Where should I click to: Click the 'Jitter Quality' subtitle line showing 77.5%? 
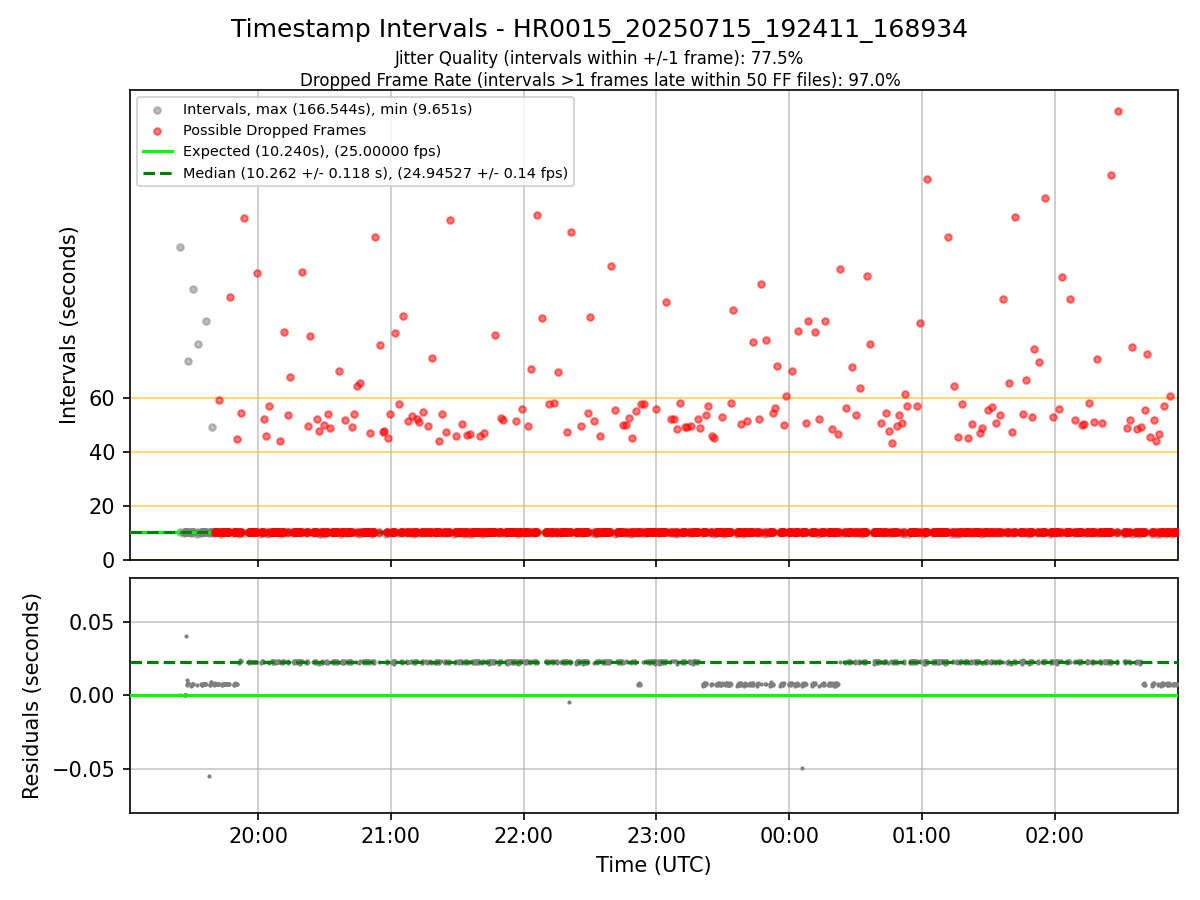[x=599, y=59]
